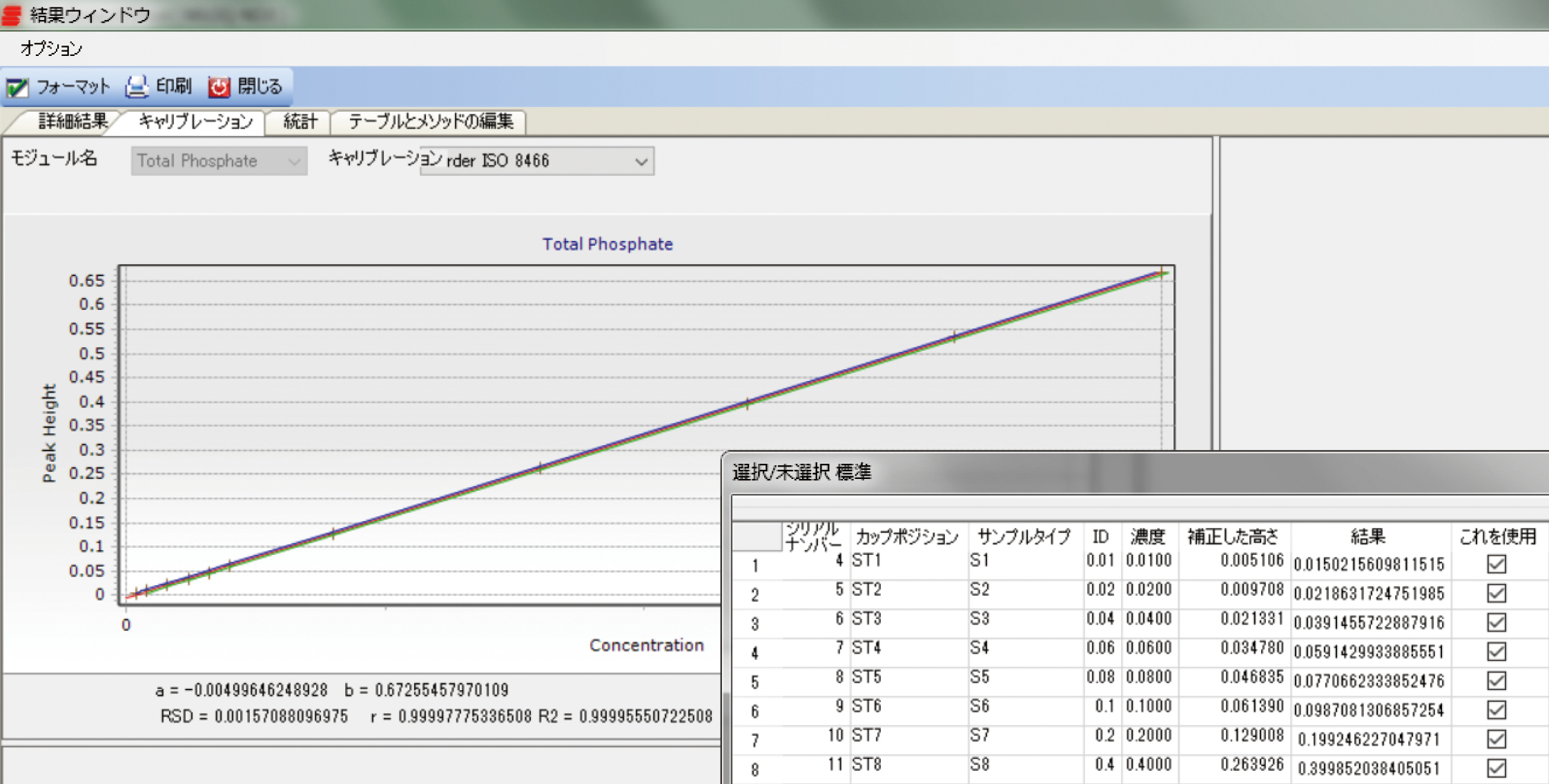Image resolution: width=1549 pixels, height=784 pixels.
Task: Uncheck 'use this' for ST1 row
Action: pyautogui.click(x=1497, y=564)
